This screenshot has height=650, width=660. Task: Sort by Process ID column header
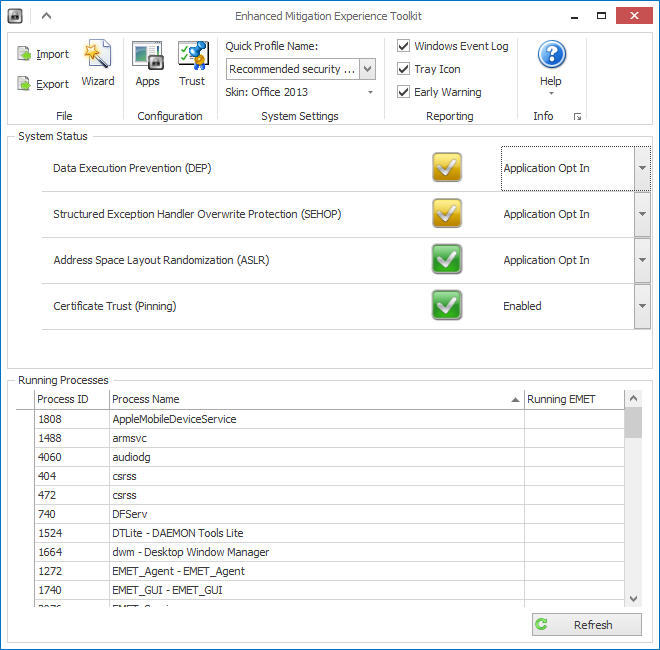[72, 399]
